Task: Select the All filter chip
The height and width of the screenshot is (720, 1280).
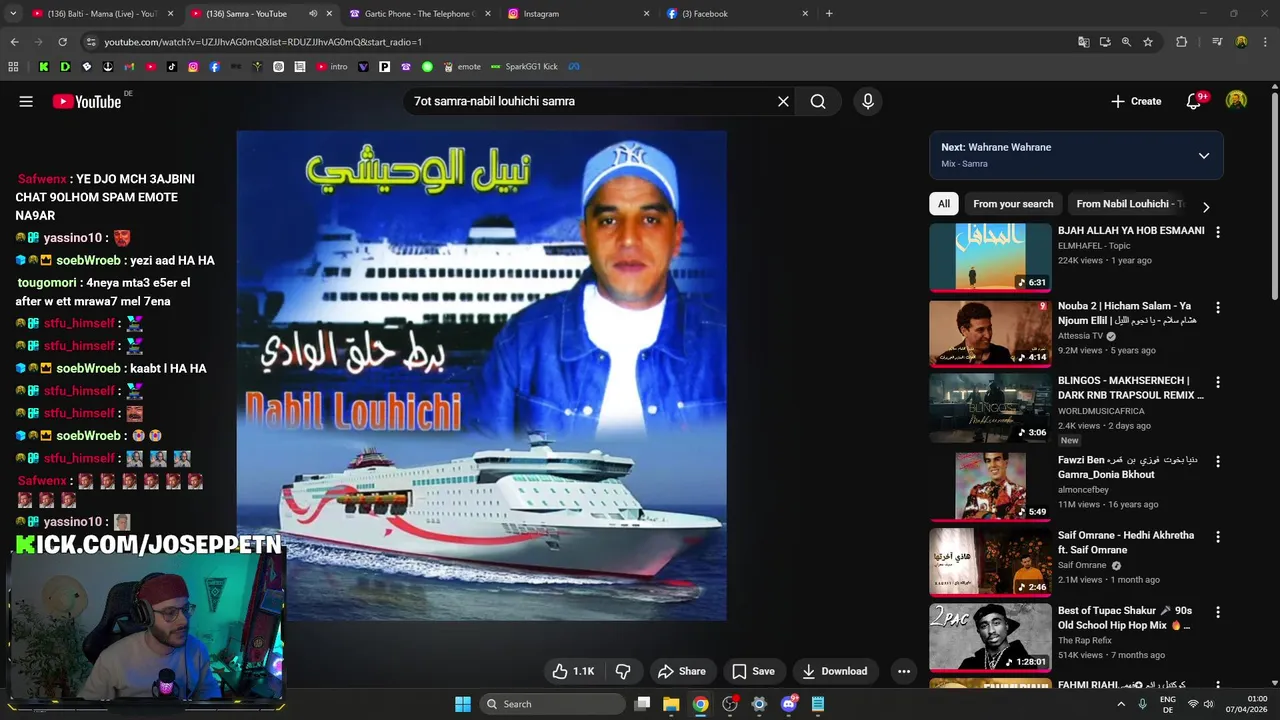Action: point(943,204)
